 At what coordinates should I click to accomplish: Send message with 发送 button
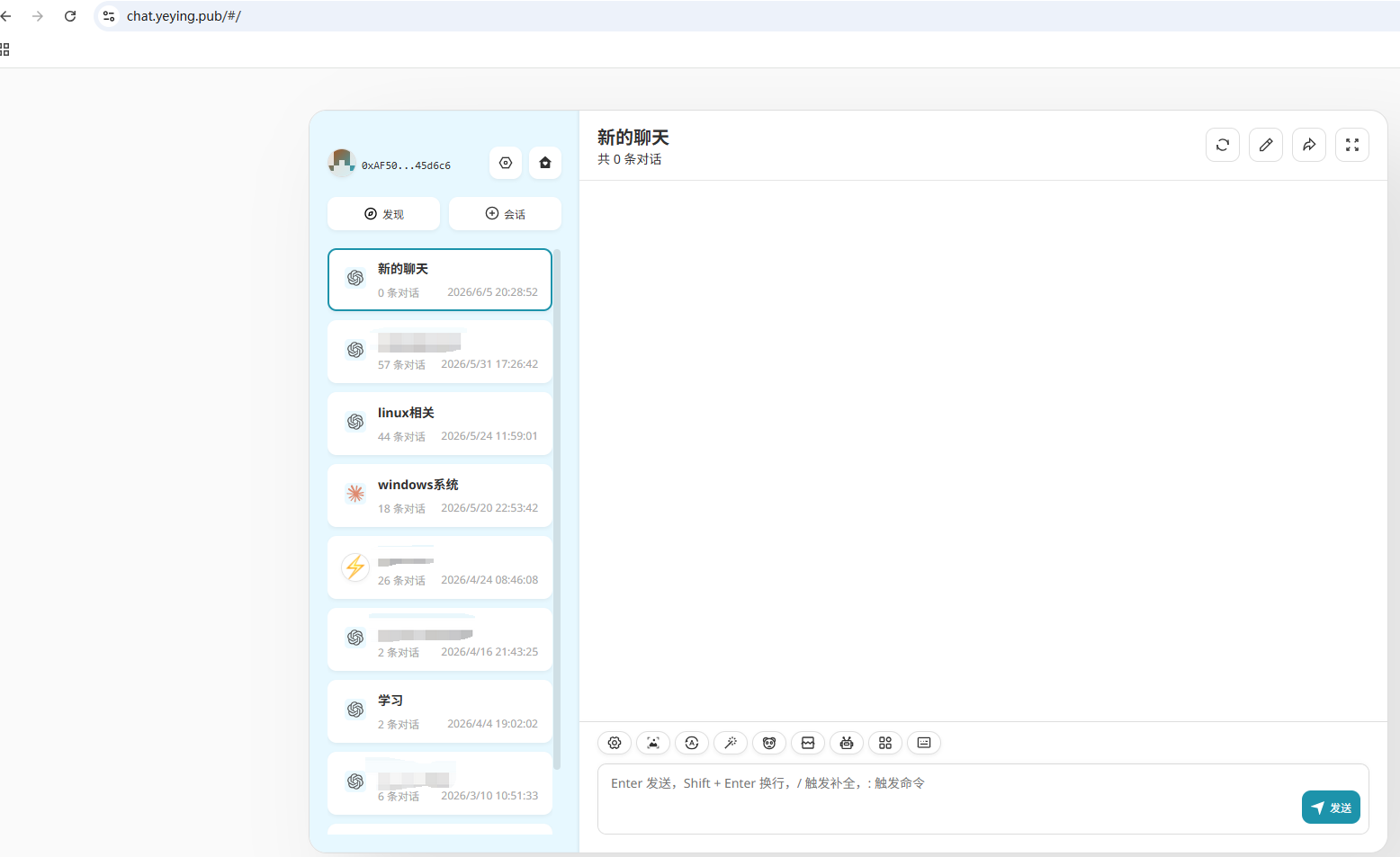coord(1331,808)
